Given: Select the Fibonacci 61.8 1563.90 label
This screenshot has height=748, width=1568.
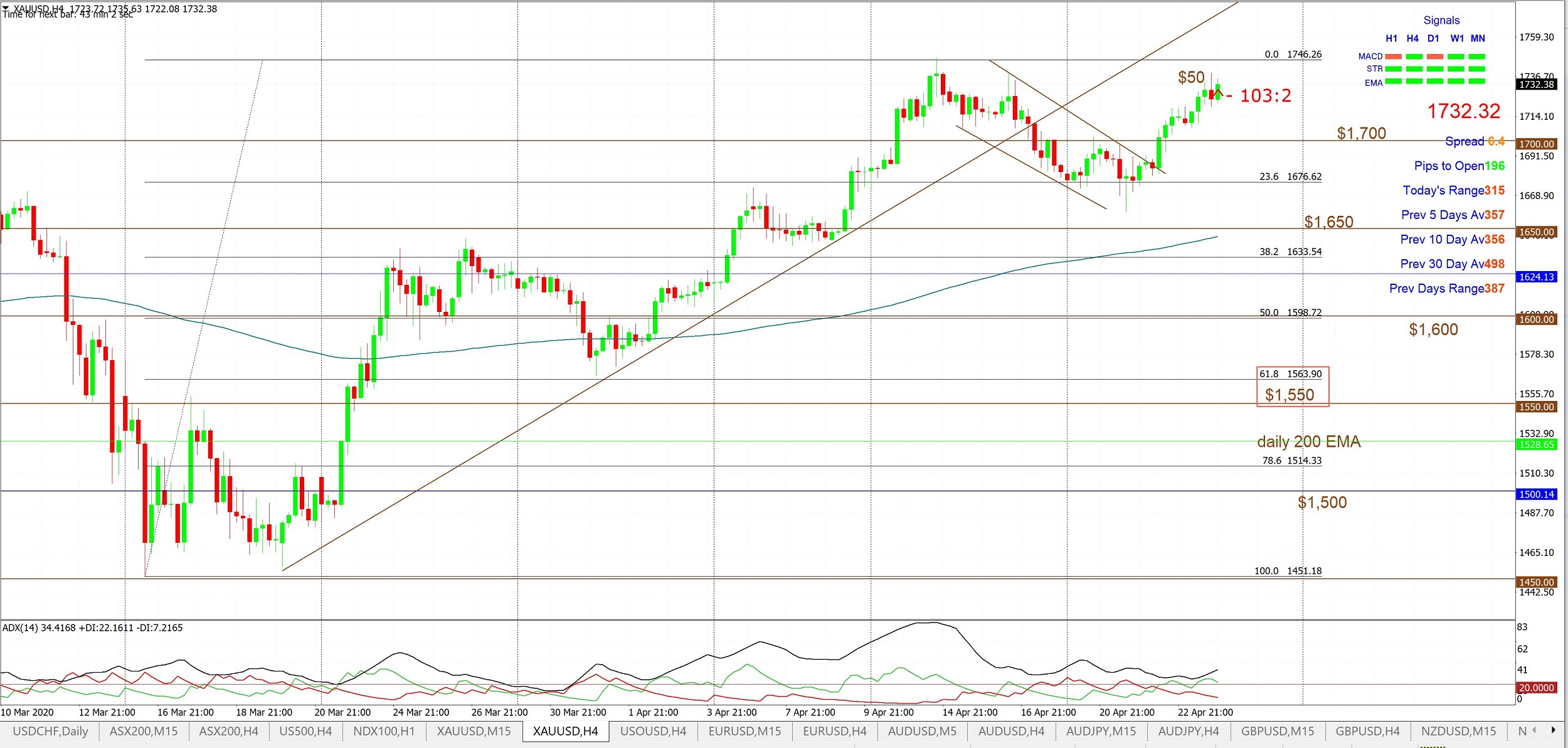Looking at the screenshot, I should [1290, 374].
